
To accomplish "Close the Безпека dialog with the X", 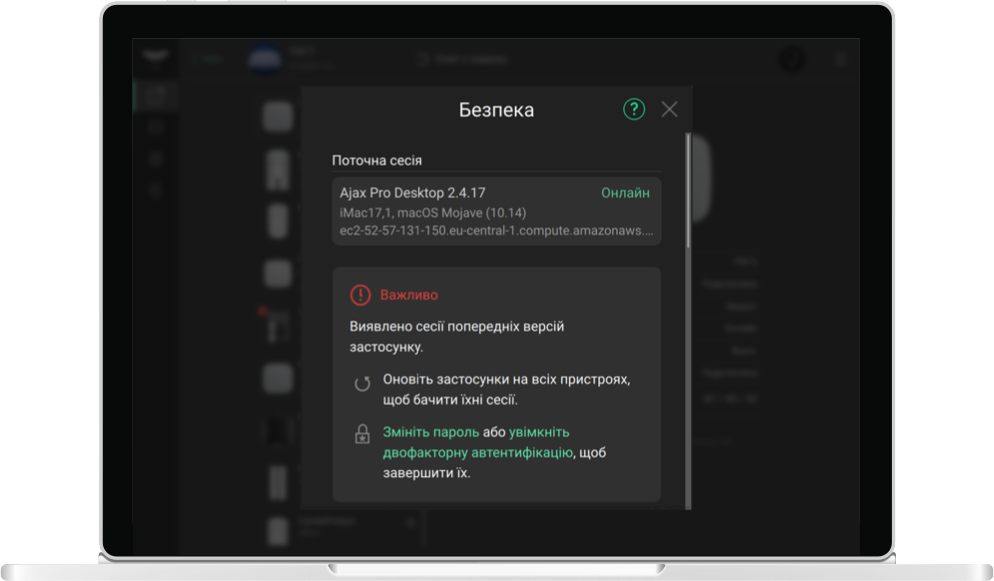I will tap(669, 110).
